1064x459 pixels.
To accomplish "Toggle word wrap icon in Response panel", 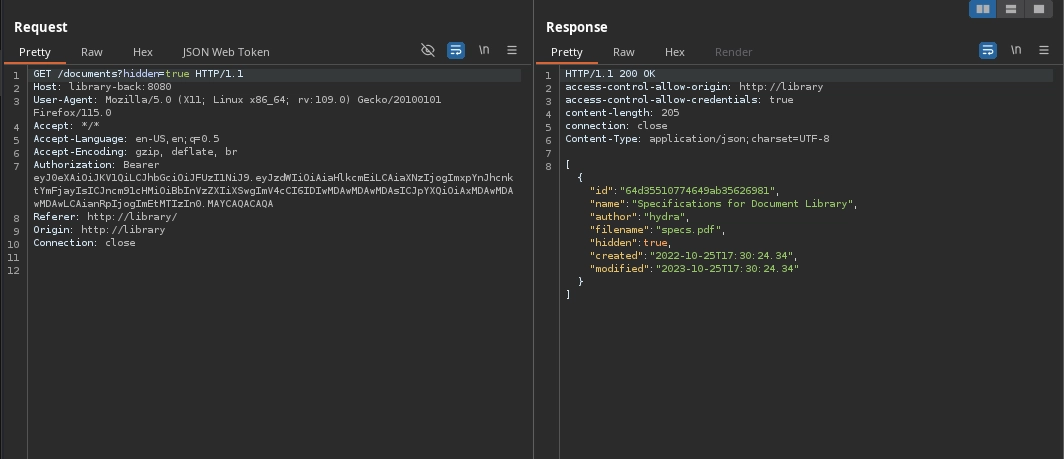I will [988, 50].
